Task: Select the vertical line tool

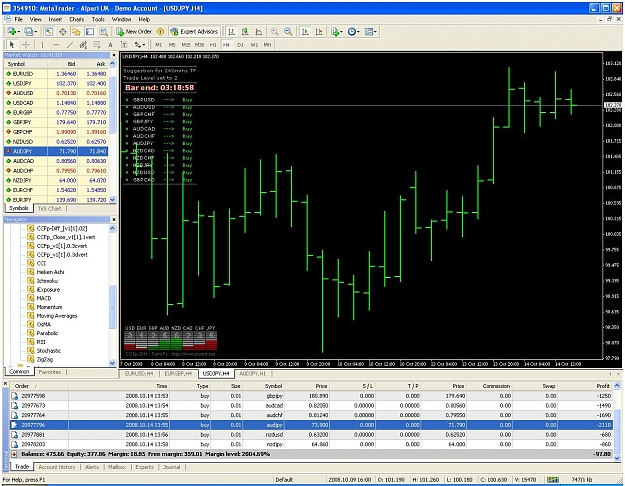Action: [42, 45]
